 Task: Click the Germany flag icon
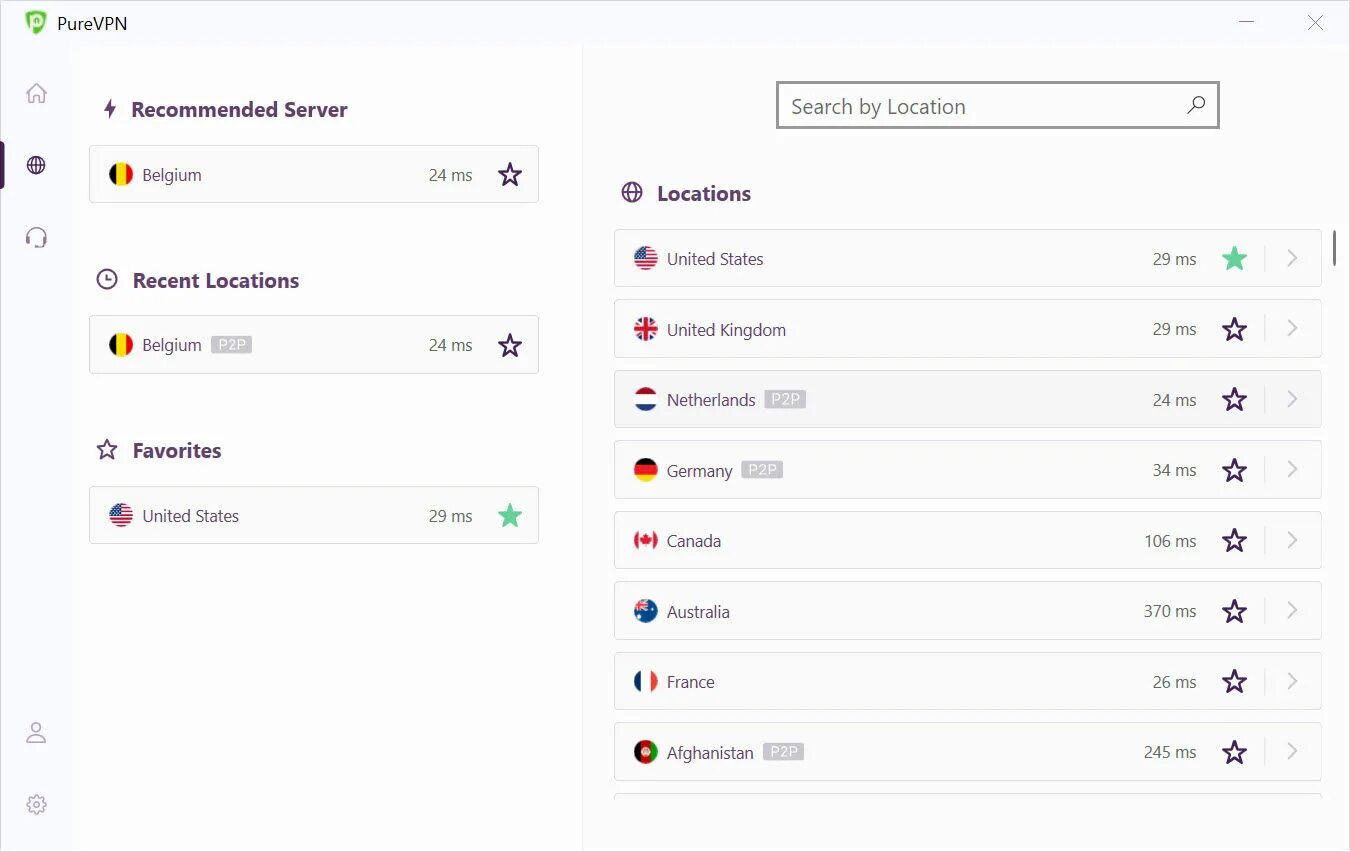click(x=646, y=470)
